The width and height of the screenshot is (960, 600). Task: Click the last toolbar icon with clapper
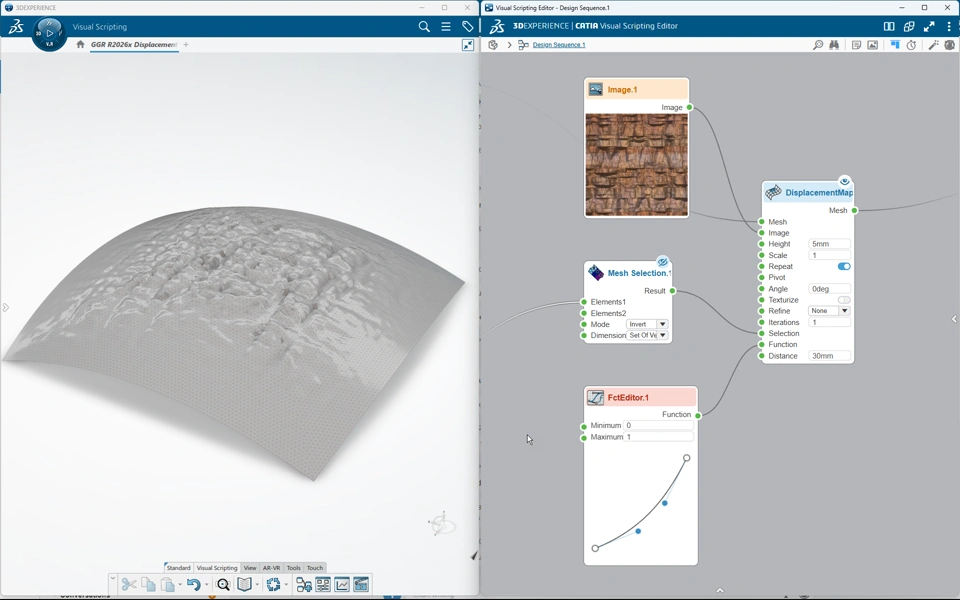(x=361, y=585)
